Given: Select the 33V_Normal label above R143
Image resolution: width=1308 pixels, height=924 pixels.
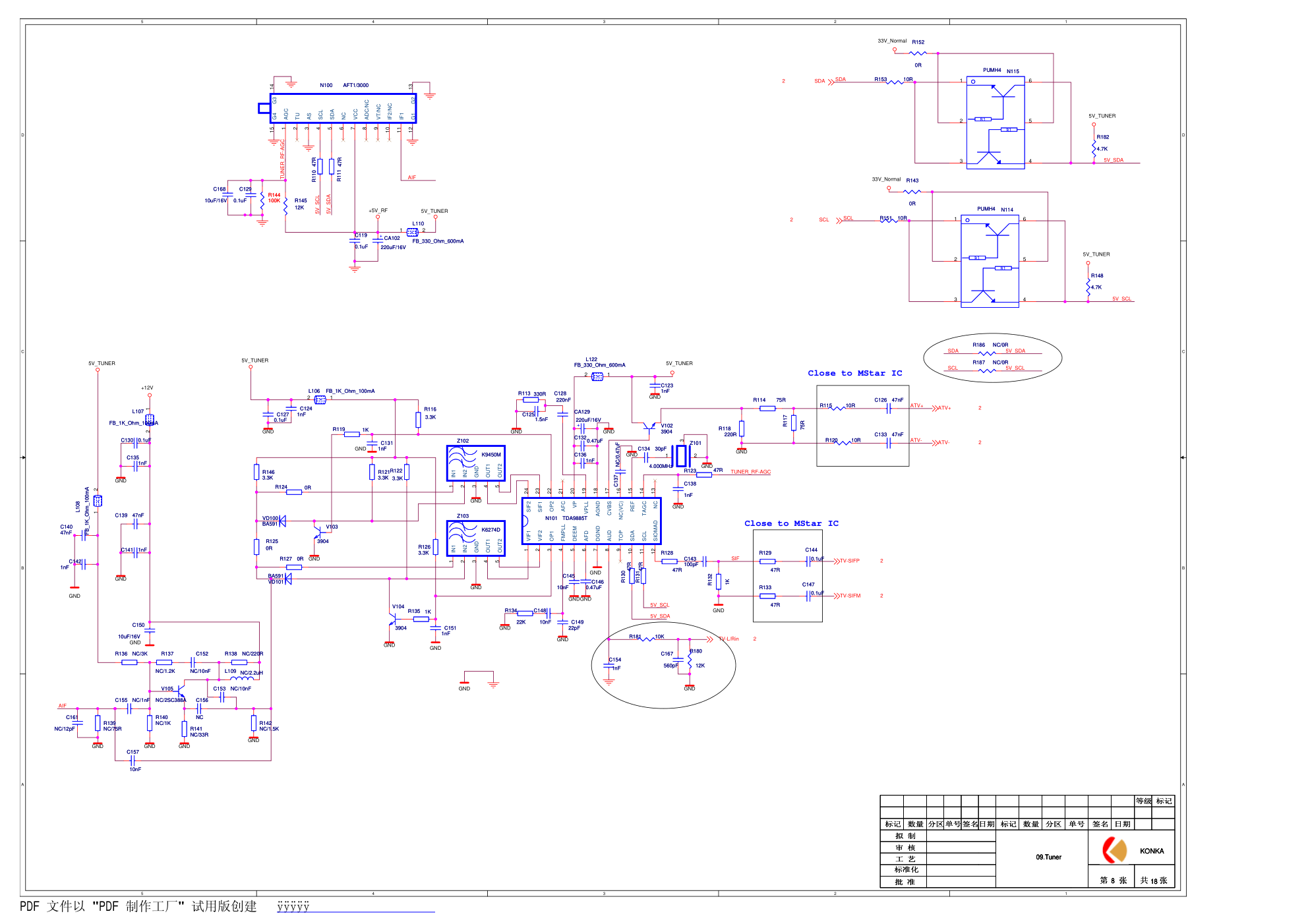Looking at the screenshot, I should 886,179.
